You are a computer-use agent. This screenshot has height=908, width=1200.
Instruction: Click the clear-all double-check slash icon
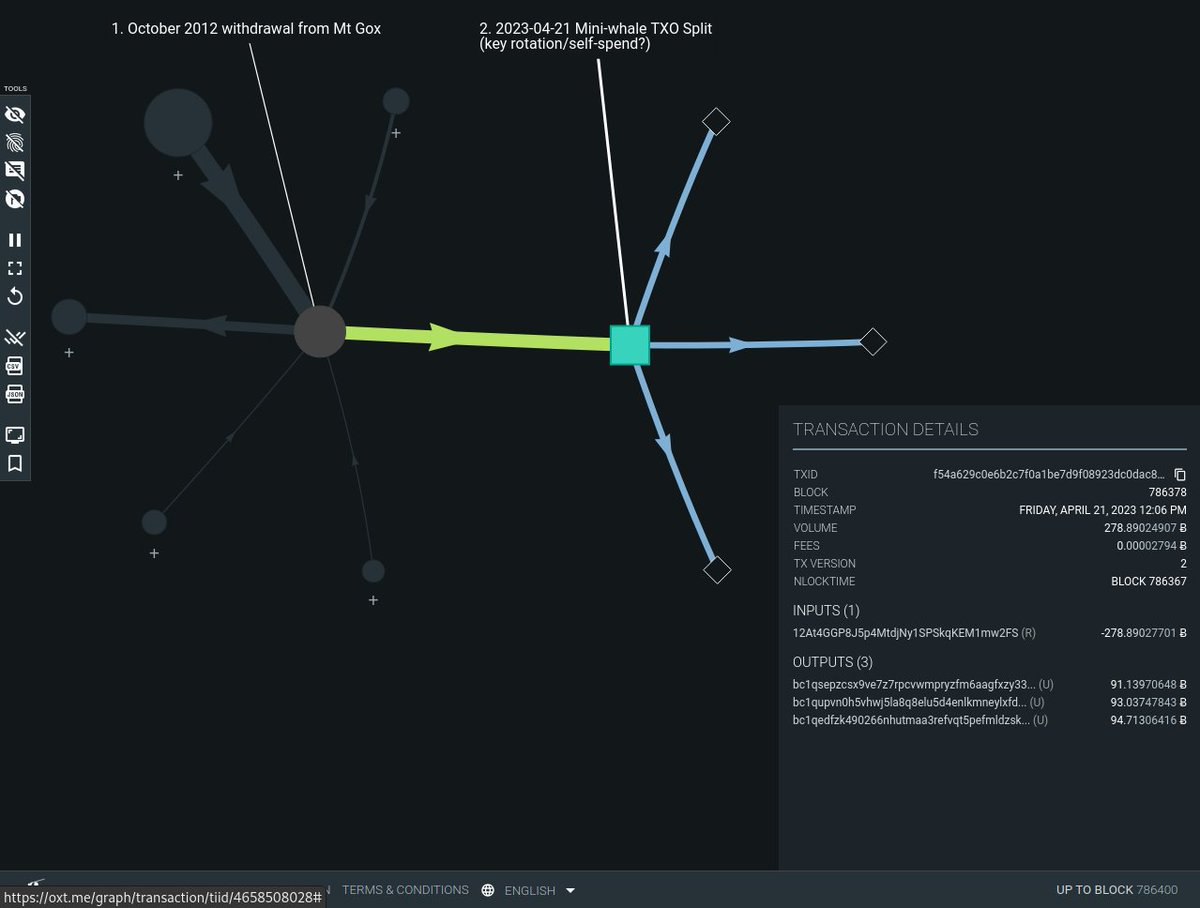coord(15,337)
